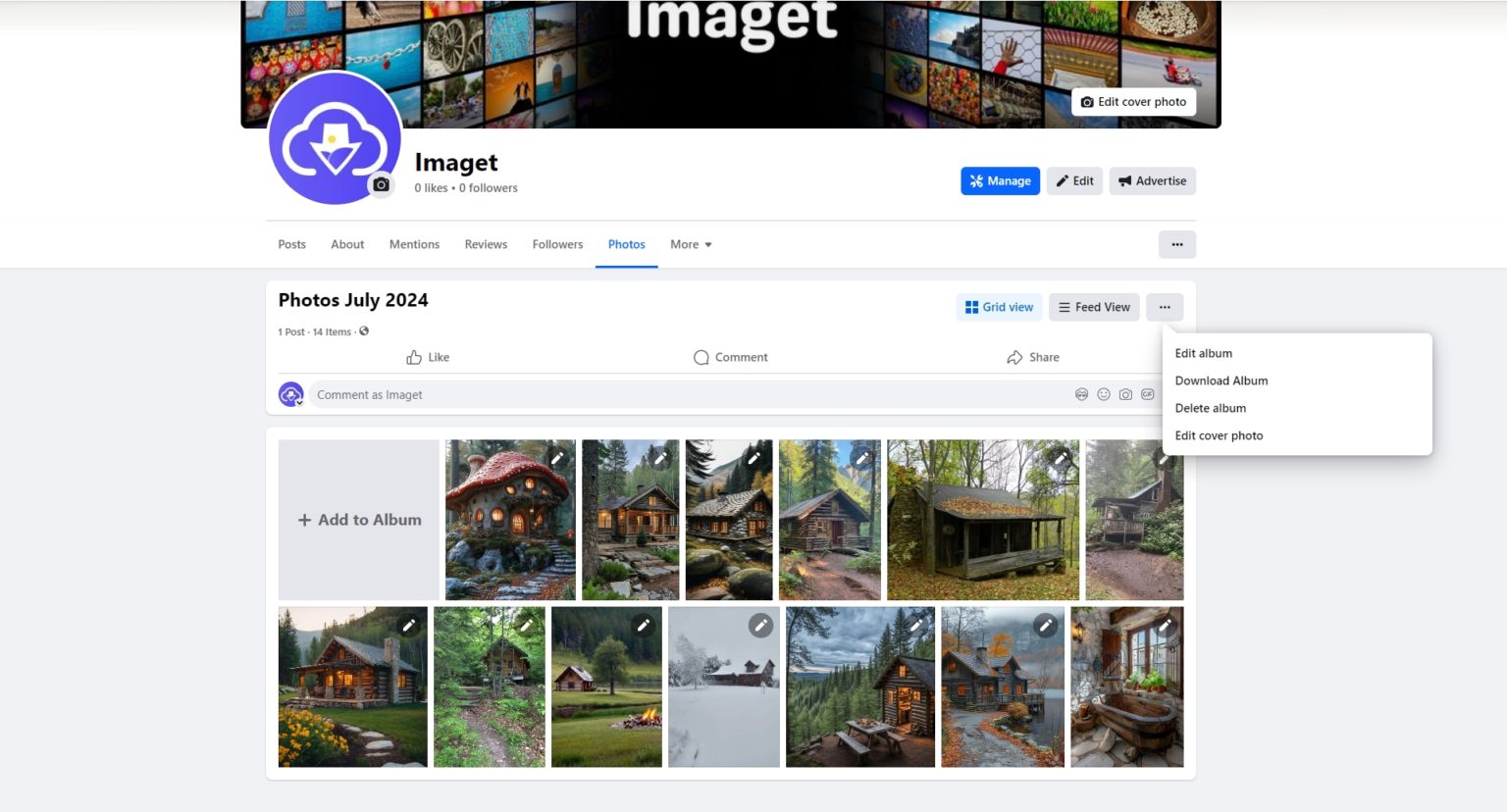
Task: Open the page's three-dot options menu
Action: click(x=1177, y=244)
